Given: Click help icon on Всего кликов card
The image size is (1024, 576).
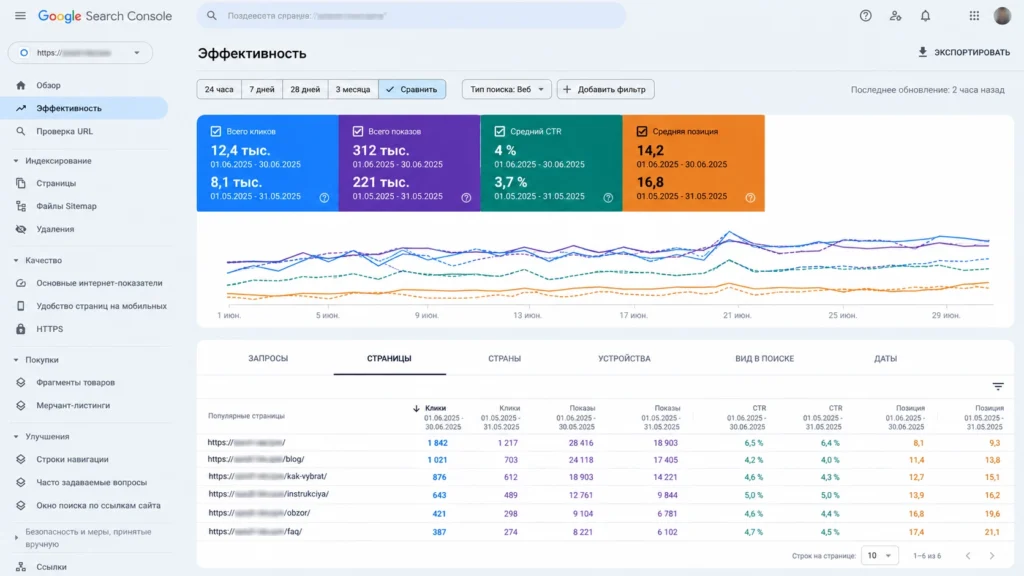Looking at the screenshot, I should tap(324, 198).
